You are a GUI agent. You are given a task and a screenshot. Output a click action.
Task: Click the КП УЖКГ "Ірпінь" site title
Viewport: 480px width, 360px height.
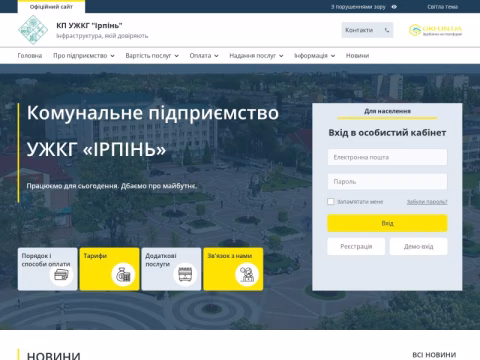pos(89,25)
